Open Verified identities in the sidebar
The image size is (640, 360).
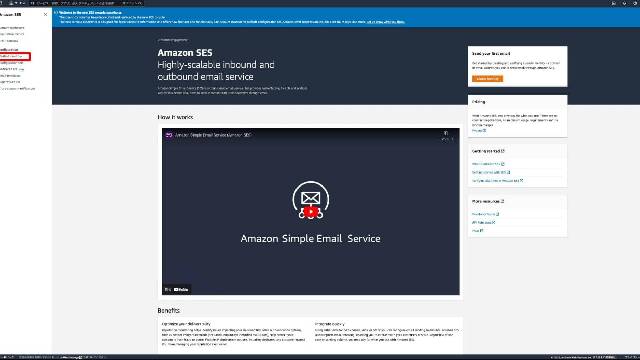click(11, 56)
